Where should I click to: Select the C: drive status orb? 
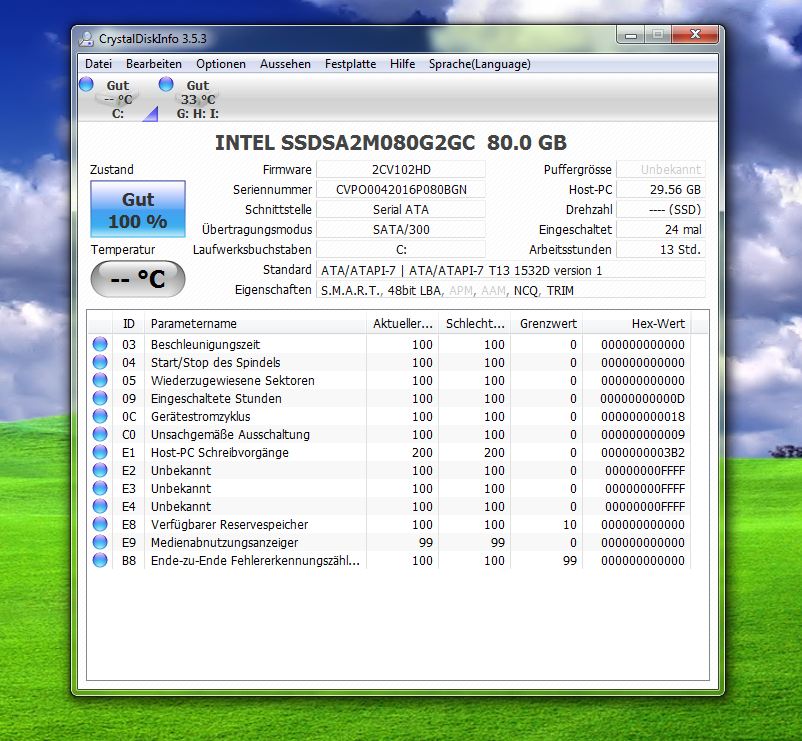point(86,84)
